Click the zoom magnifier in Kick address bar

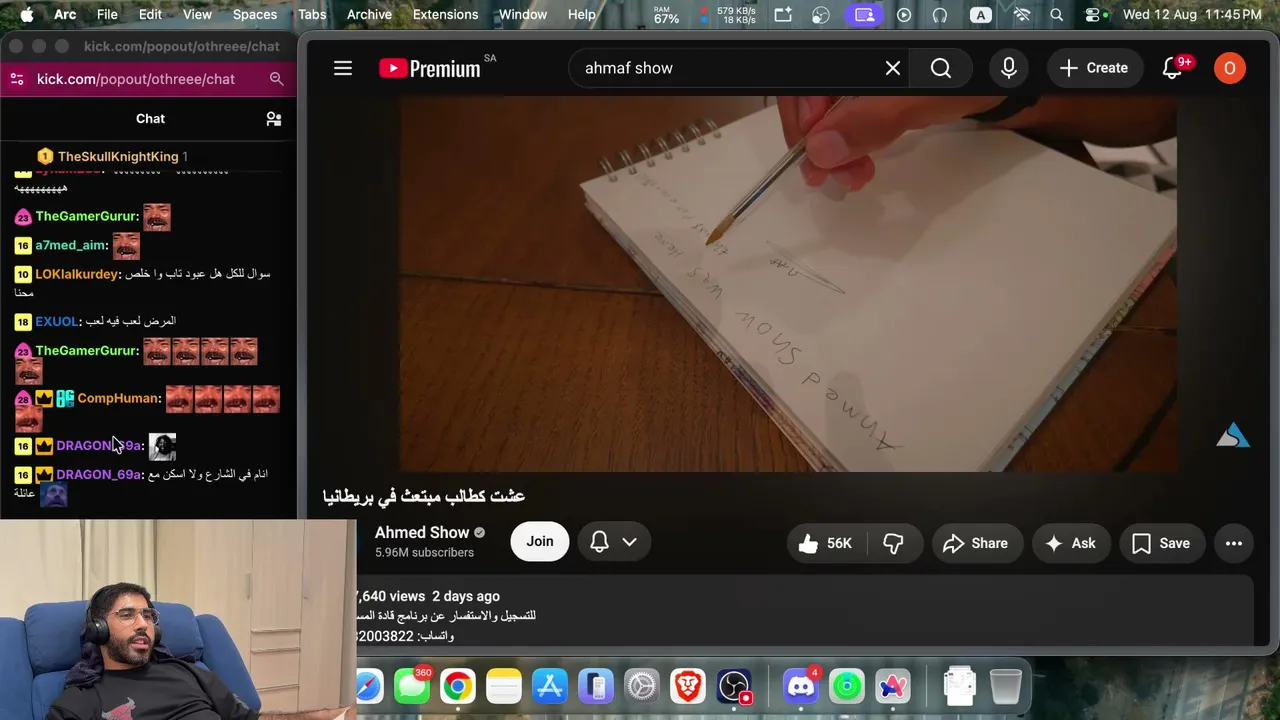click(277, 79)
